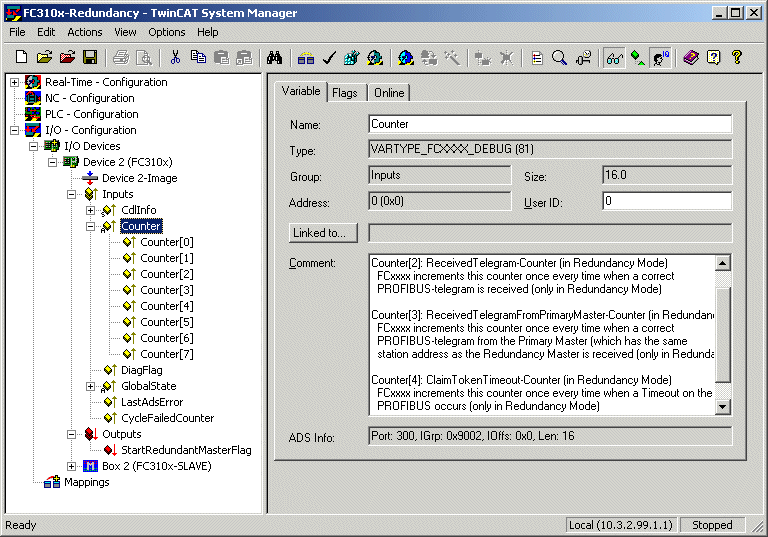768x537 pixels.
Task: Click the yellow question mark About icon
Action: tap(736, 58)
